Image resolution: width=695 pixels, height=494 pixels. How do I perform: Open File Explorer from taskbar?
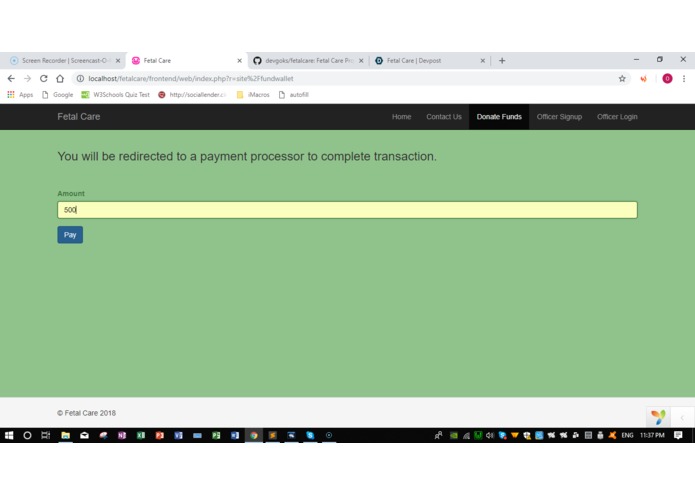[66, 436]
